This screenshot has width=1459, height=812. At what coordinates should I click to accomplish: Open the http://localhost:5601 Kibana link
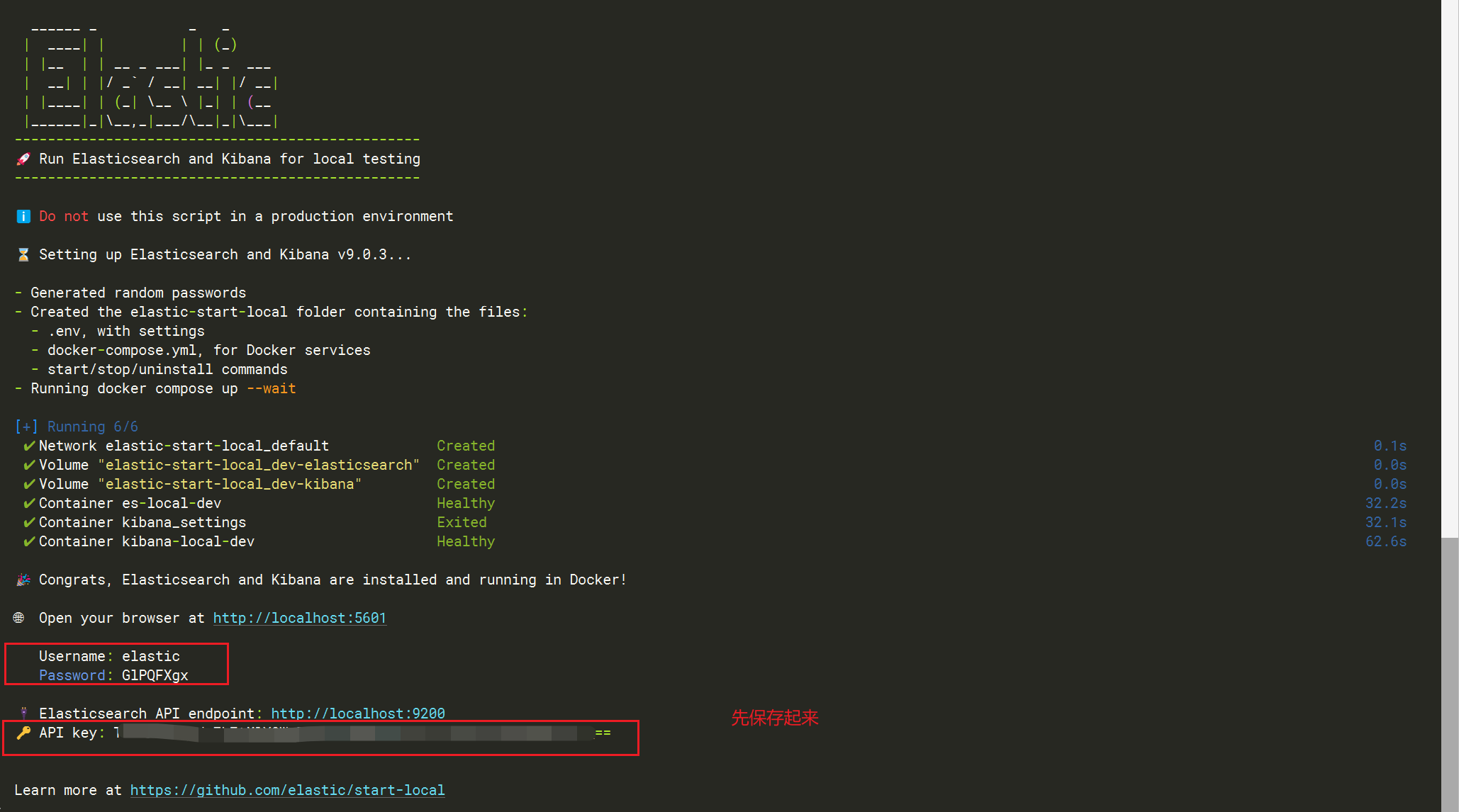tap(300, 618)
